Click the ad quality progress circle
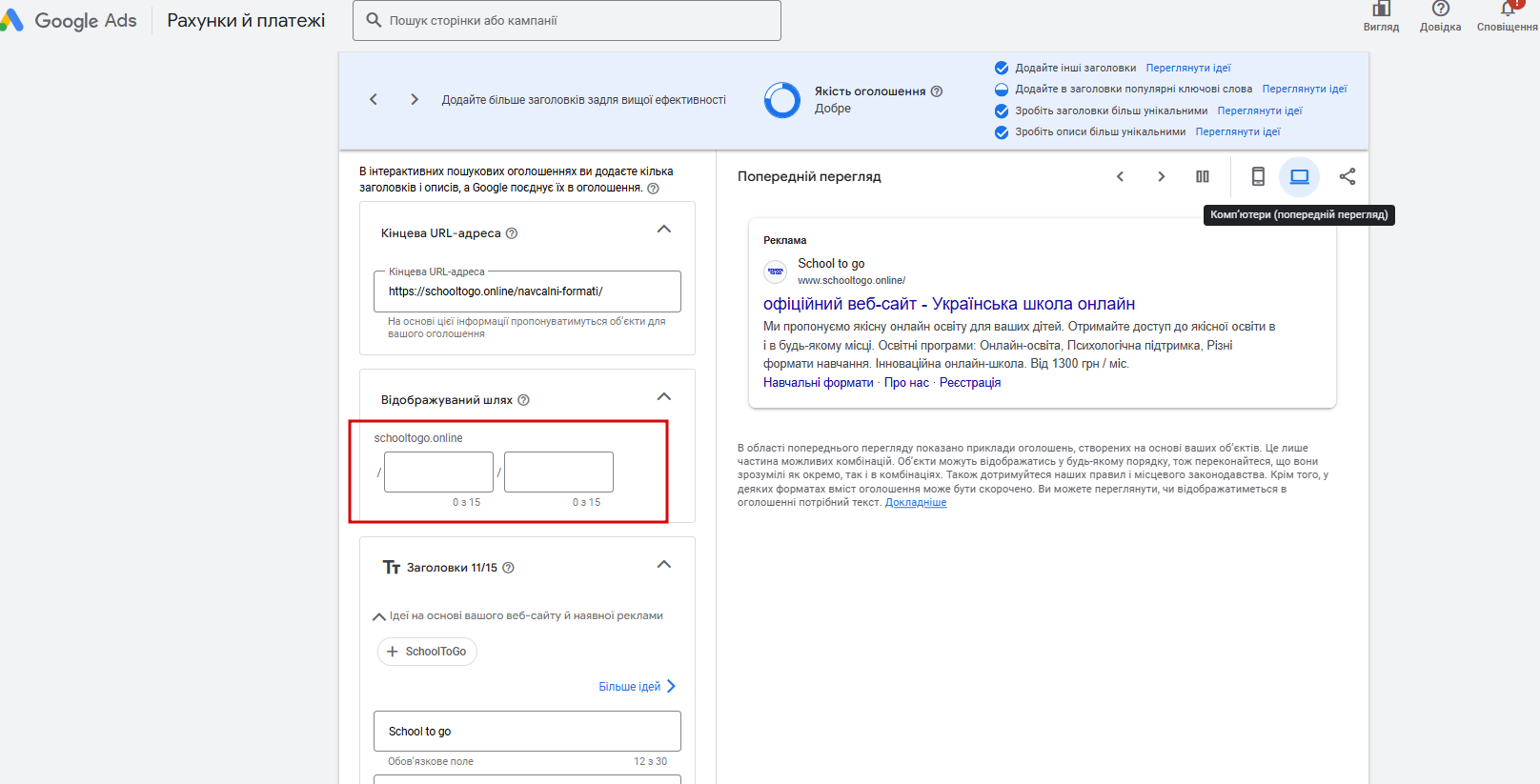 (782, 100)
